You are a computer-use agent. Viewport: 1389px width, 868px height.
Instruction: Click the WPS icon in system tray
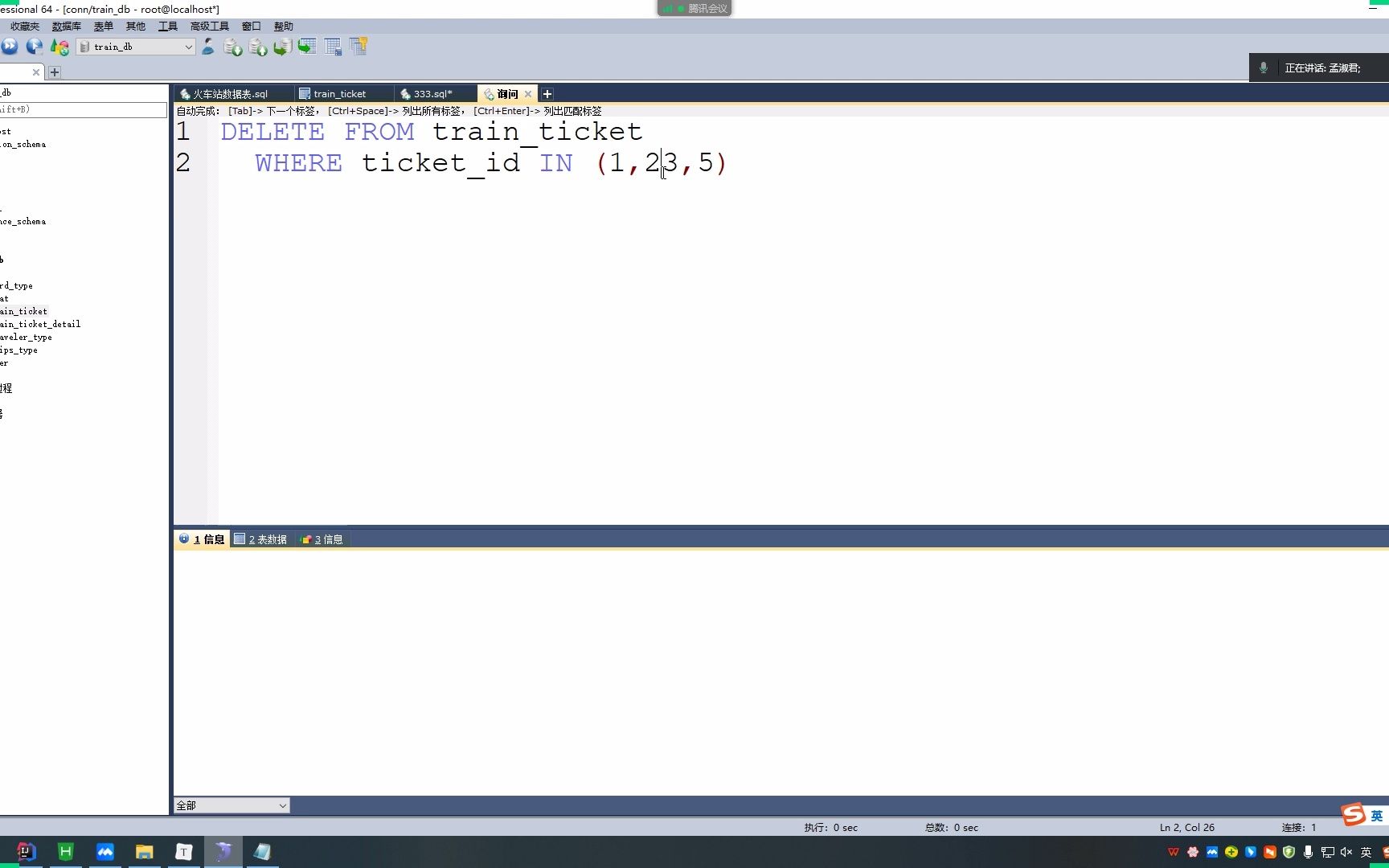pyautogui.click(x=1174, y=852)
